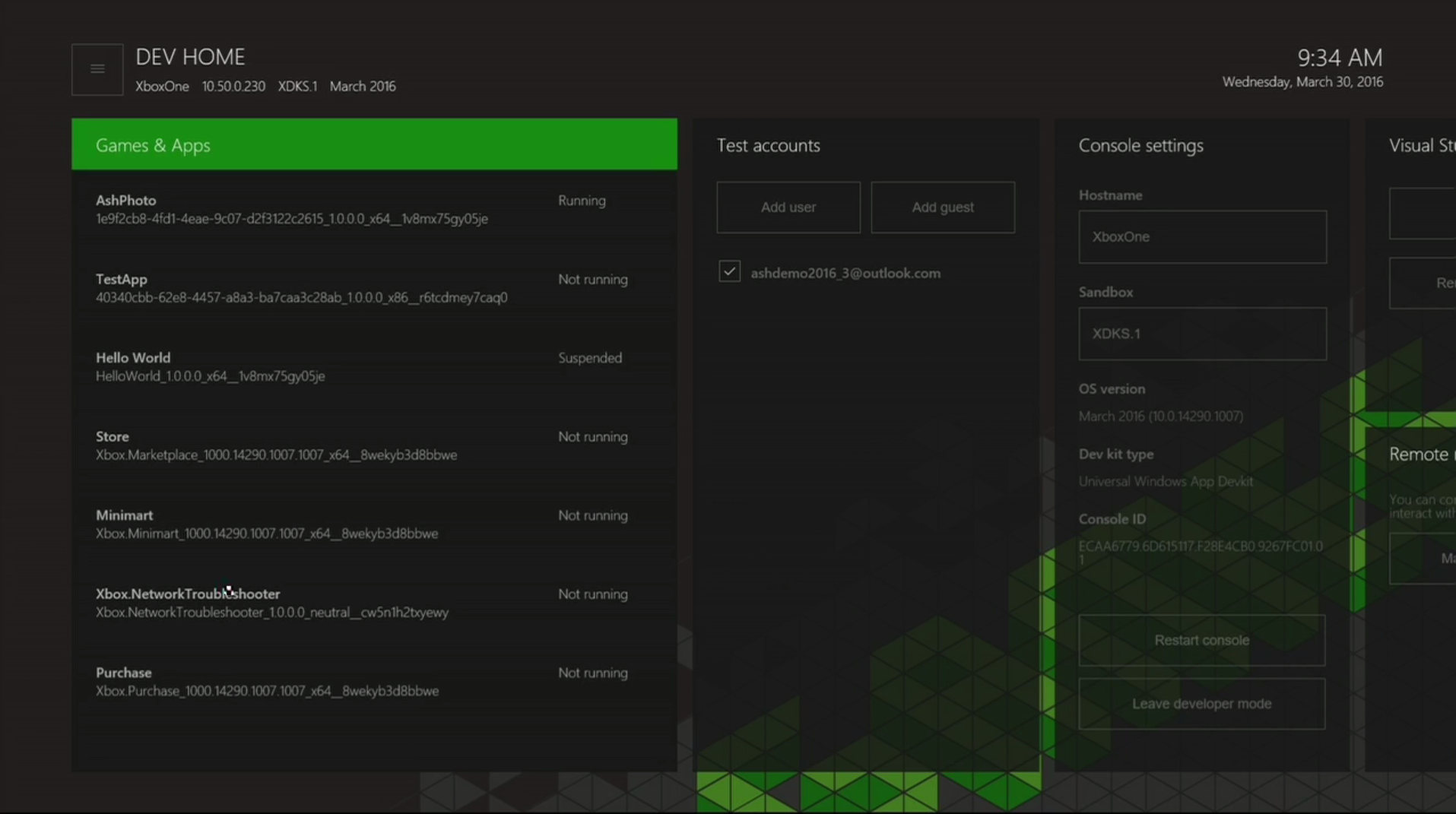Viewport: 1456px width, 814px height.
Task: Click the Console ID value
Action: pyautogui.click(x=1201, y=553)
